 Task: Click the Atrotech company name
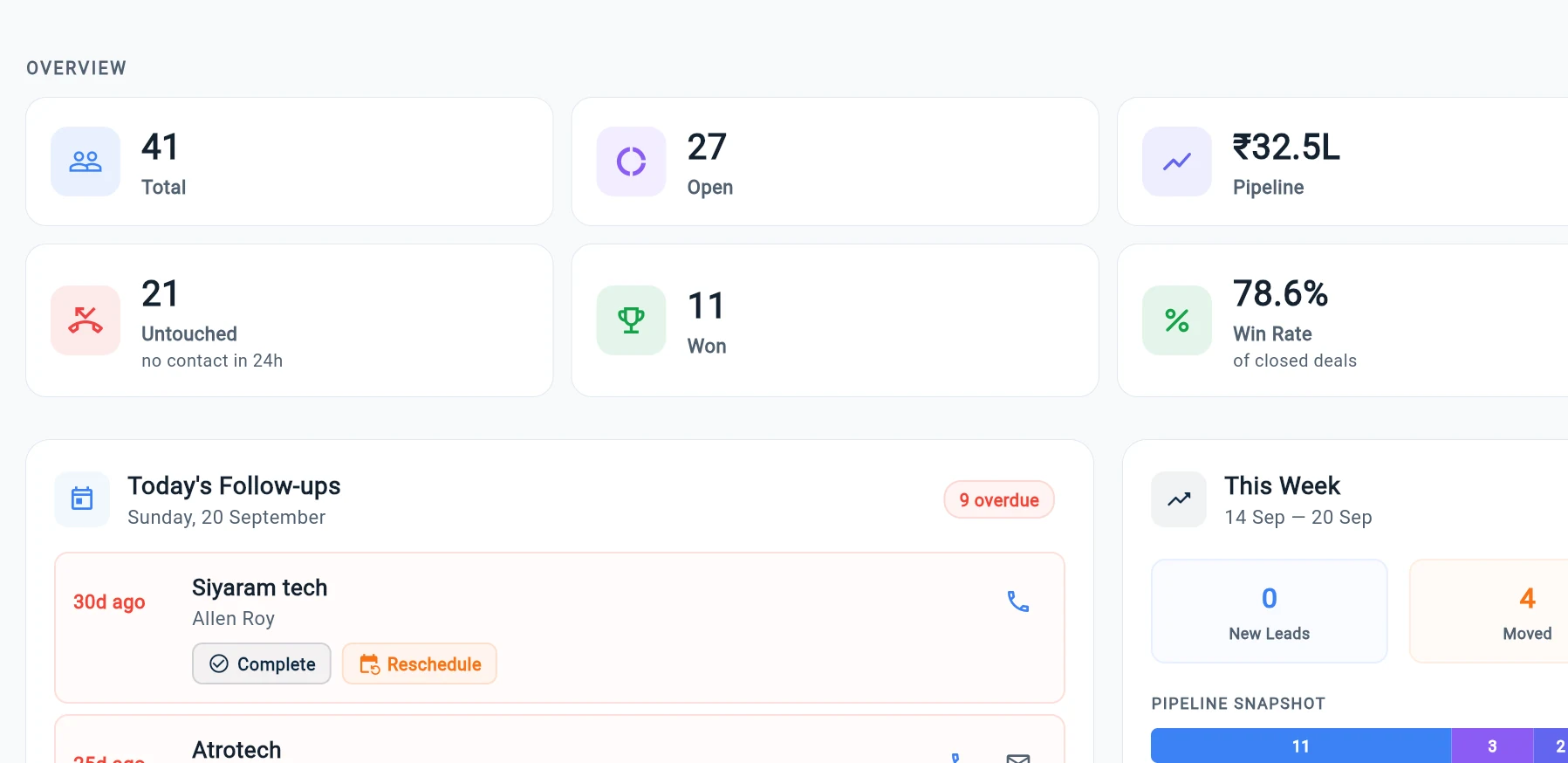236,750
